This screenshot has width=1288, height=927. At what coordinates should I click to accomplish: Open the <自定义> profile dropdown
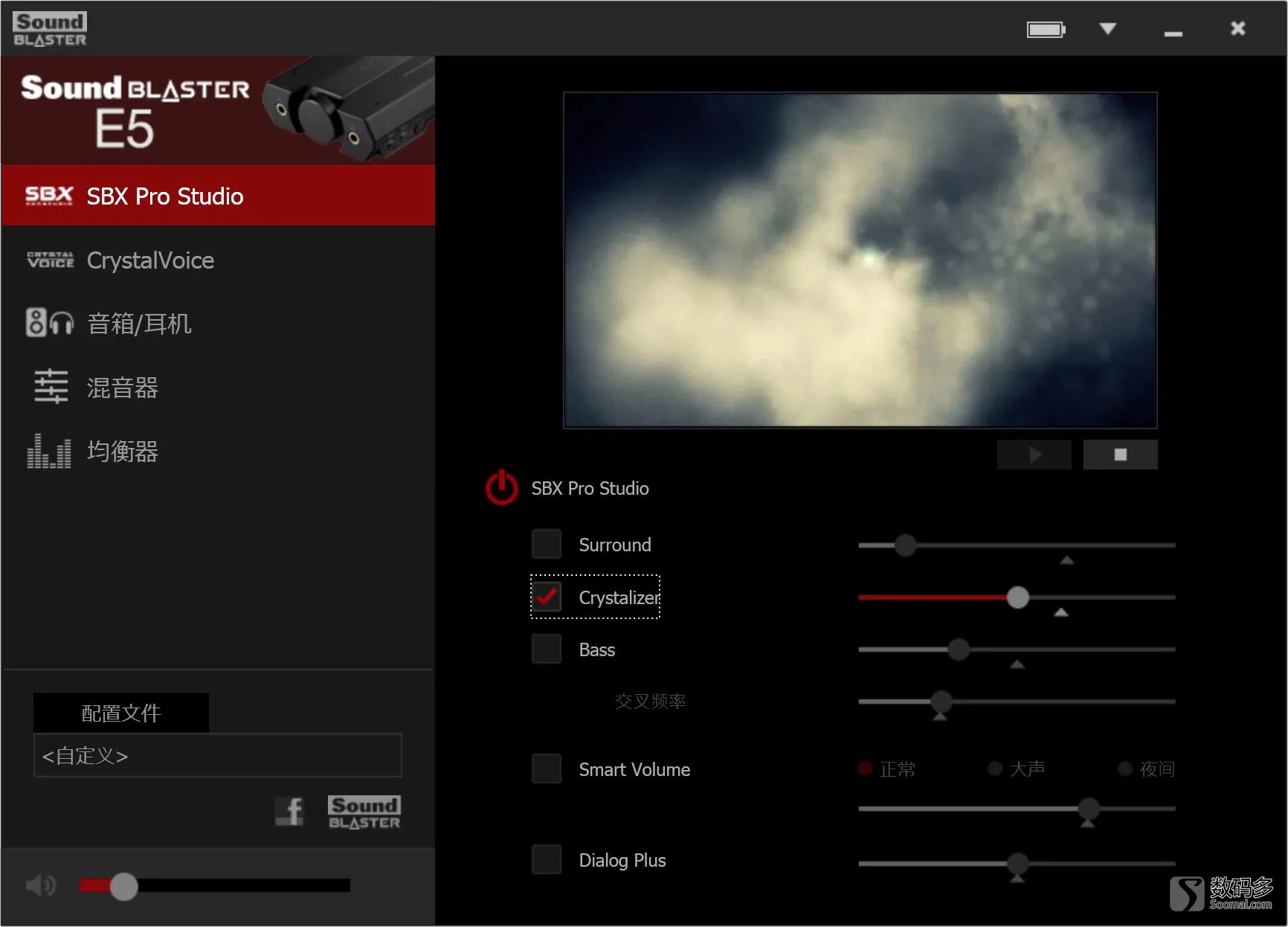coord(218,755)
